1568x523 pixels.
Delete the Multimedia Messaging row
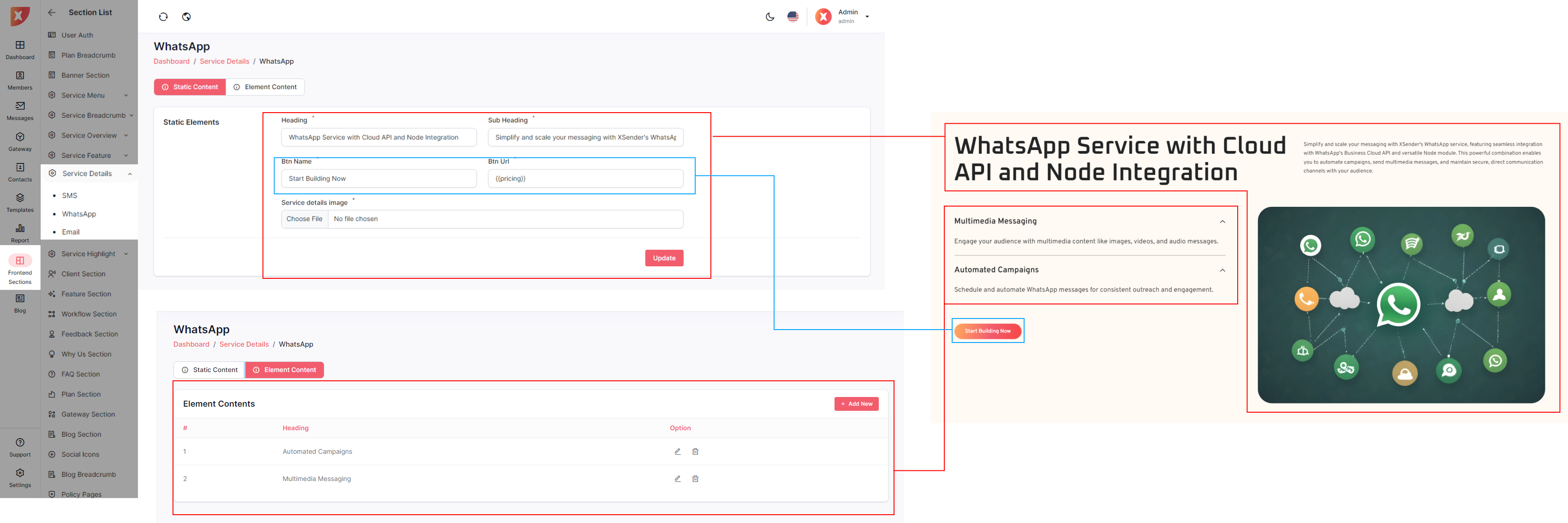[695, 479]
